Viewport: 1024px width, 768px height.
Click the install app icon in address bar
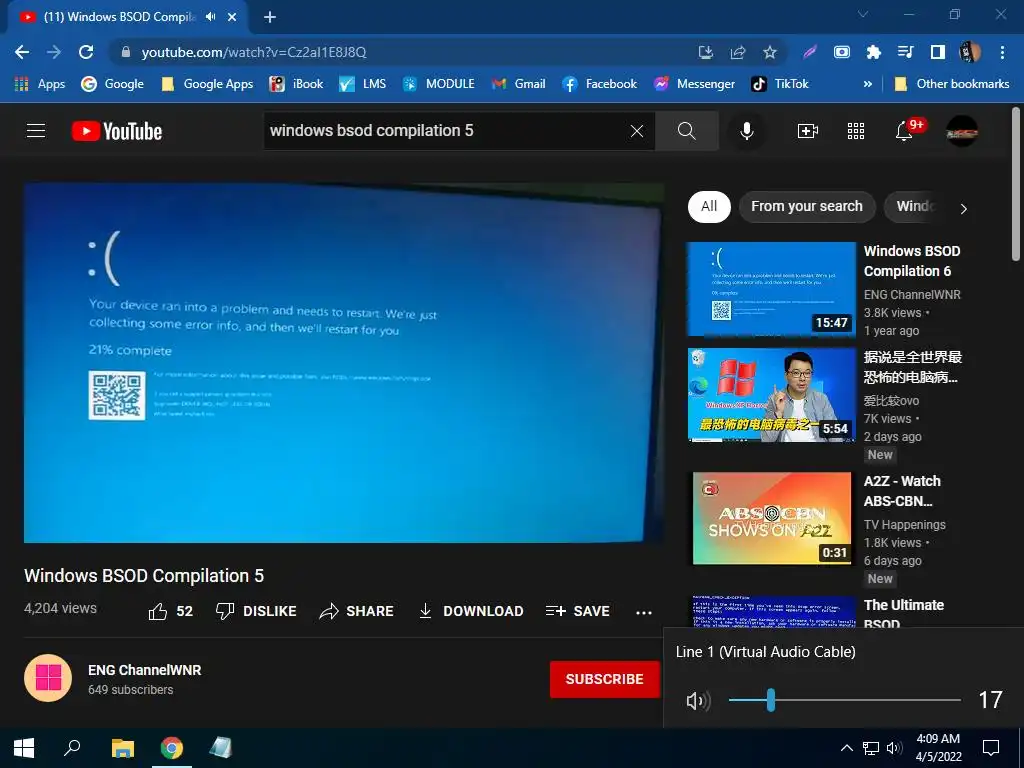coord(706,52)
